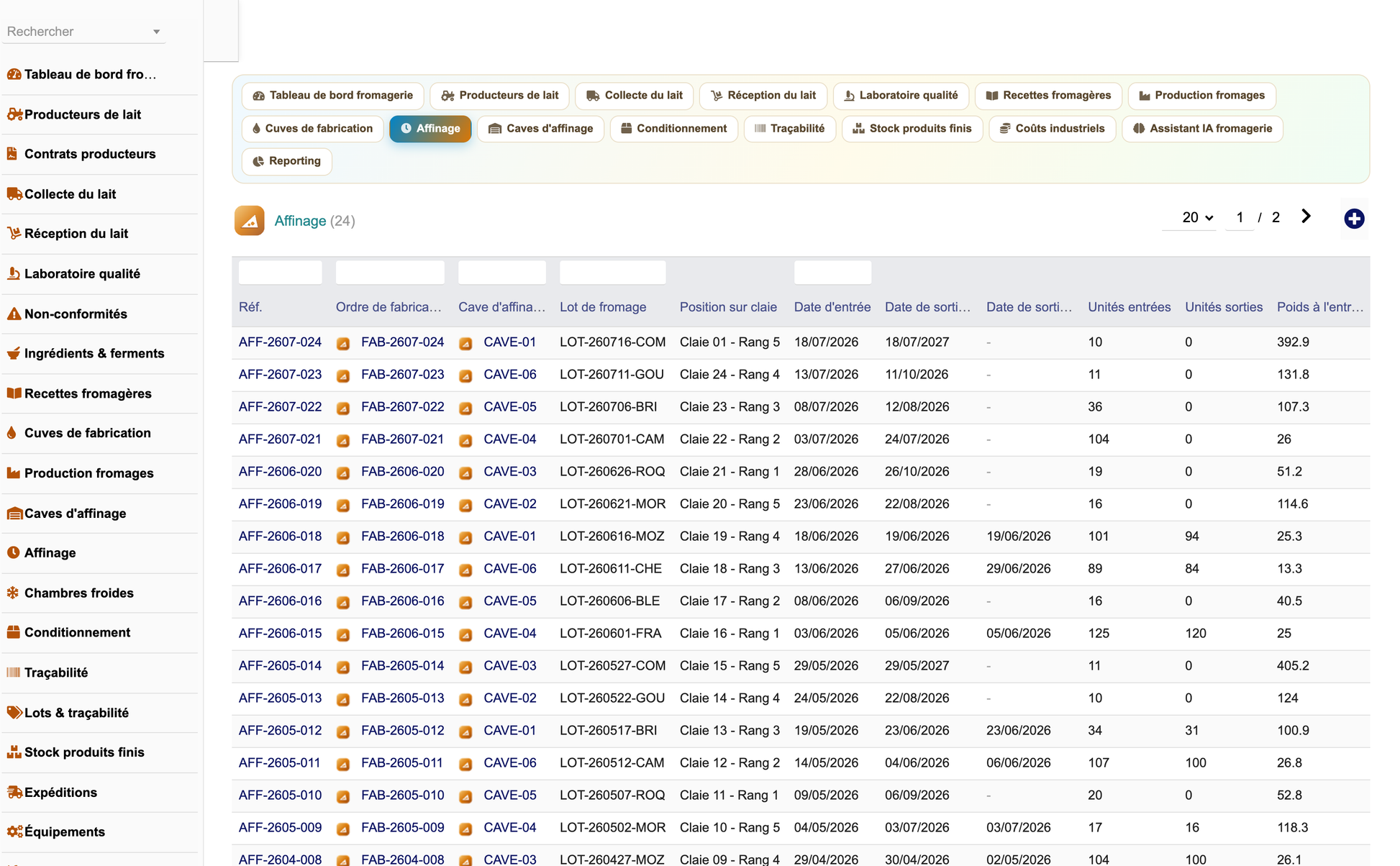The image size is (1400, 866).
Task: Open Non-conformités in the sidebar
Action: tap(76, 314)
